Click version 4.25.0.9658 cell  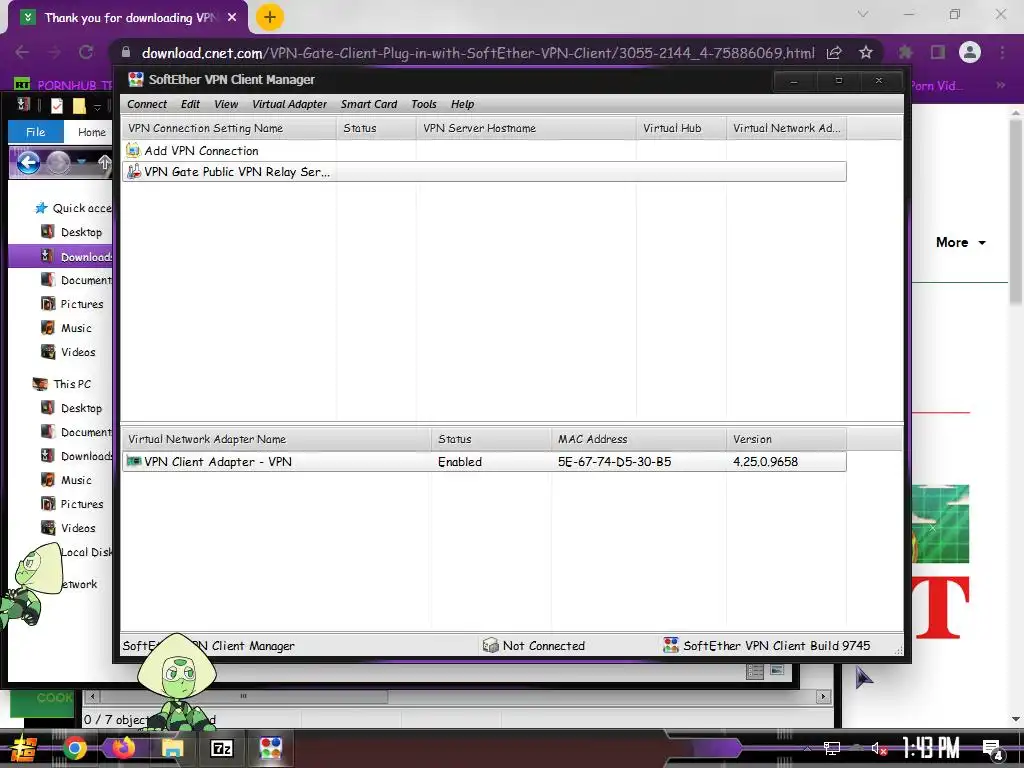click(x=765, y=462)
